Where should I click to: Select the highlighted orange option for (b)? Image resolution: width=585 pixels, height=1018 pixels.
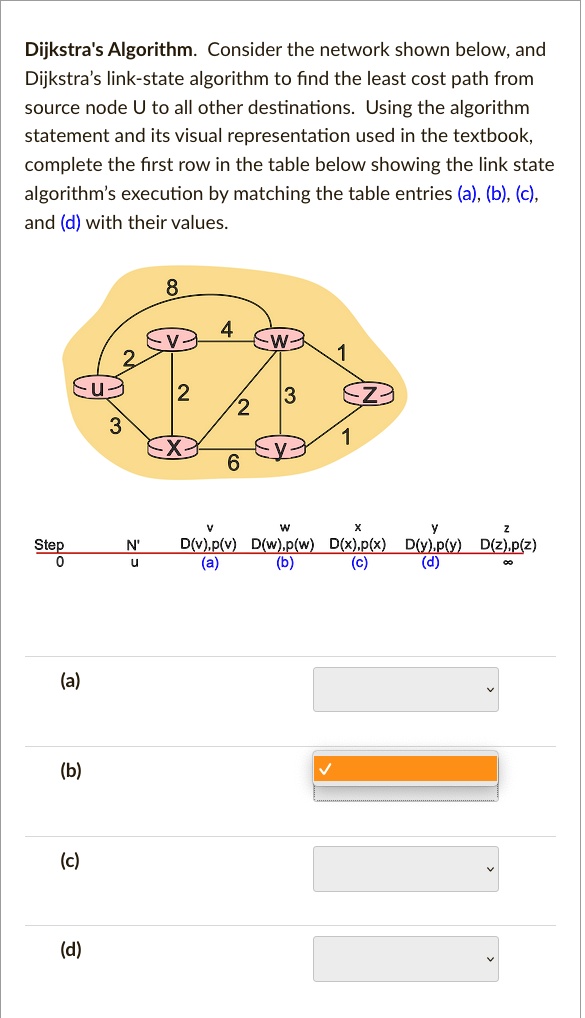406,769
